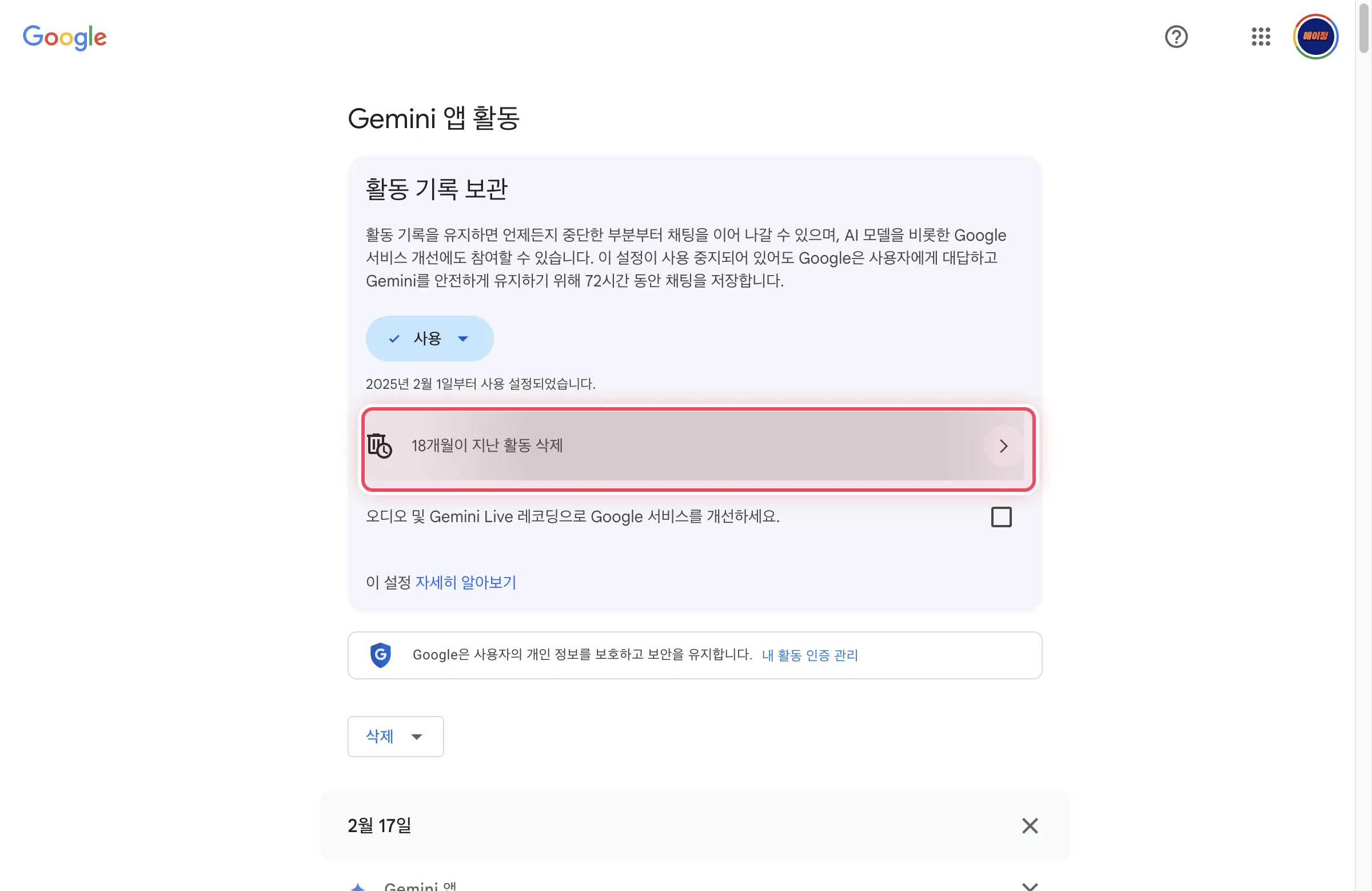Click the Gemini spark icon in activity list
1372x891 pixels.
[x=358, y=886]
